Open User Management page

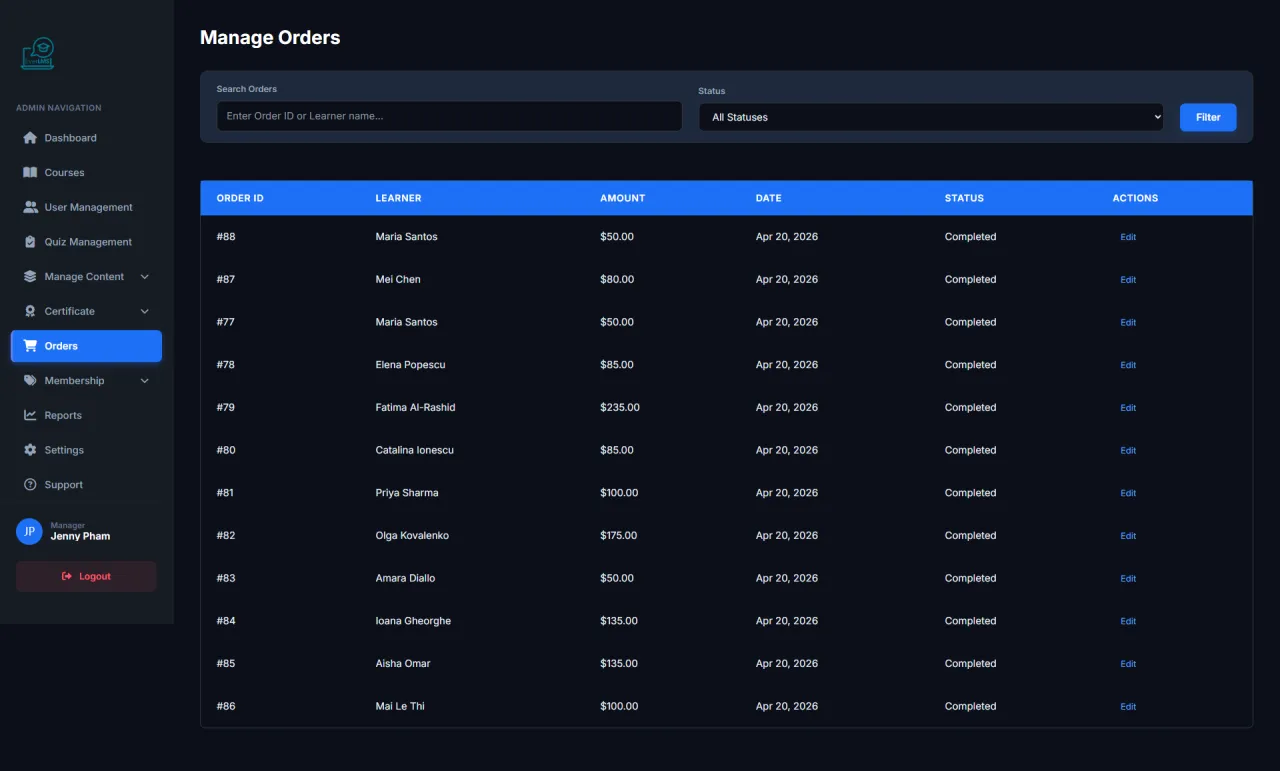click(86, 207)
